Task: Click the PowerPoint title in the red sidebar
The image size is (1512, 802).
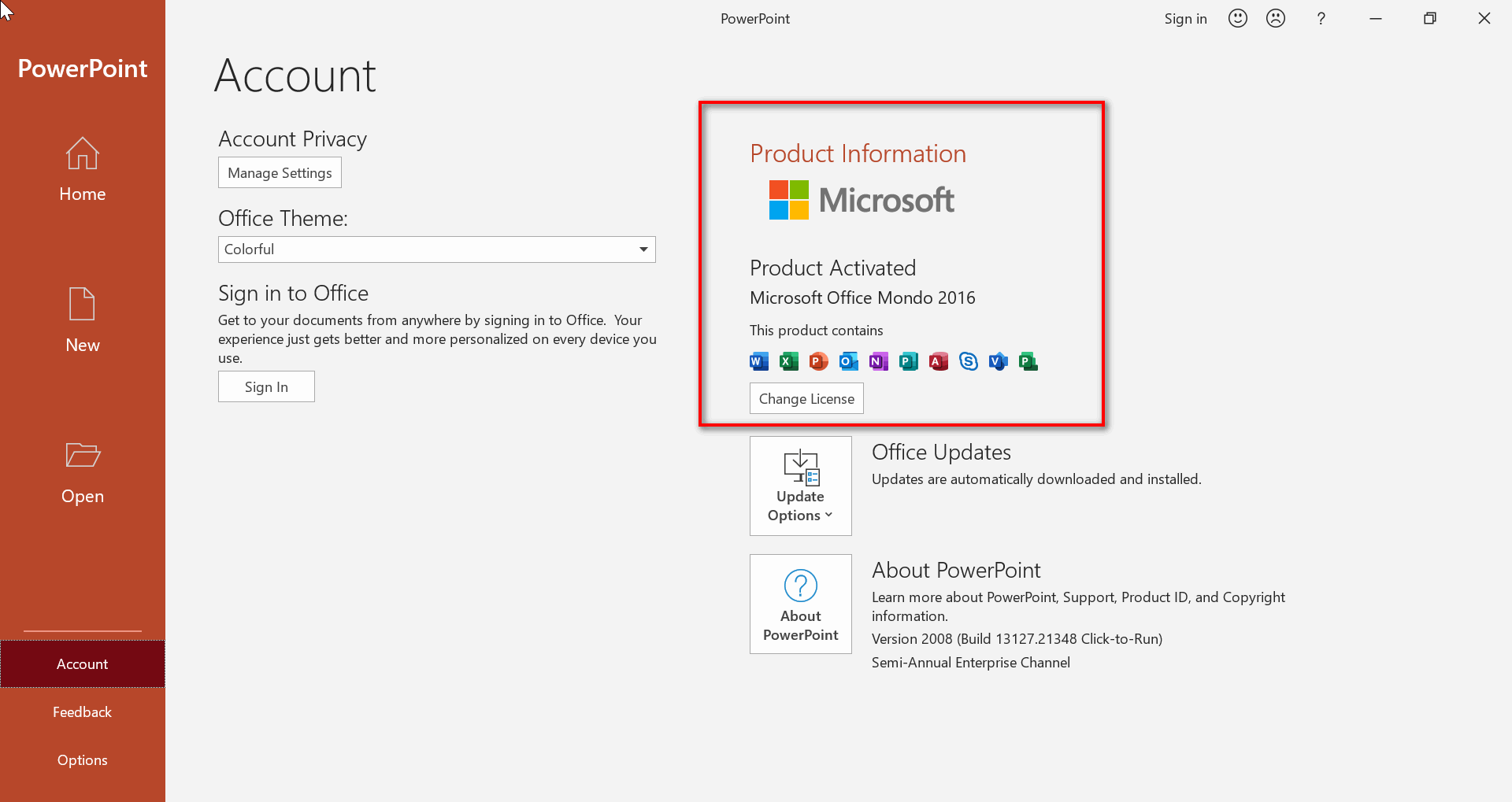Action: (82, 68)
